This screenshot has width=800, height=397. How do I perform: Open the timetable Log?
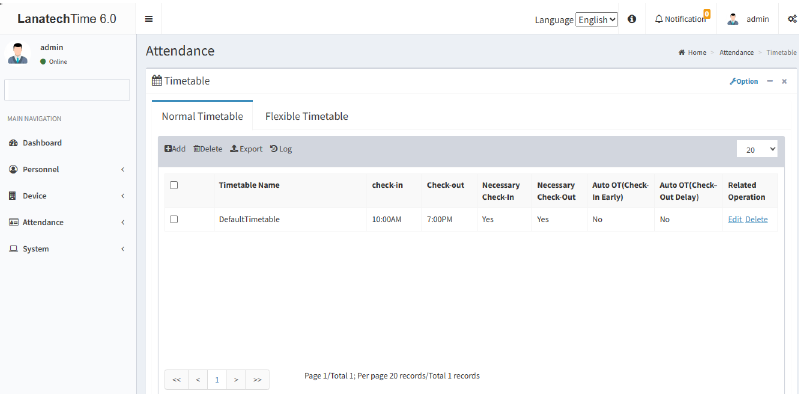click(281, 149)
